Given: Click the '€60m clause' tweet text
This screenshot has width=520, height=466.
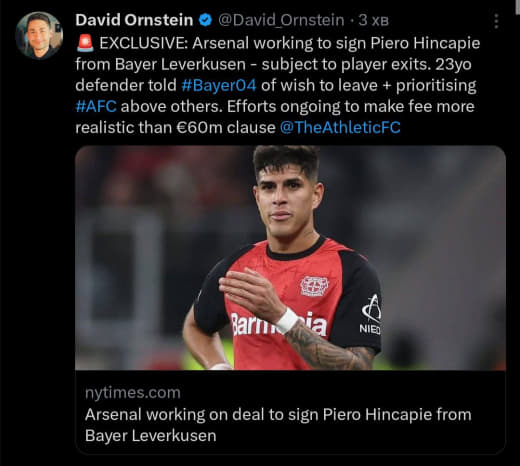Looking at the screenshot, I should coord(226,128).
